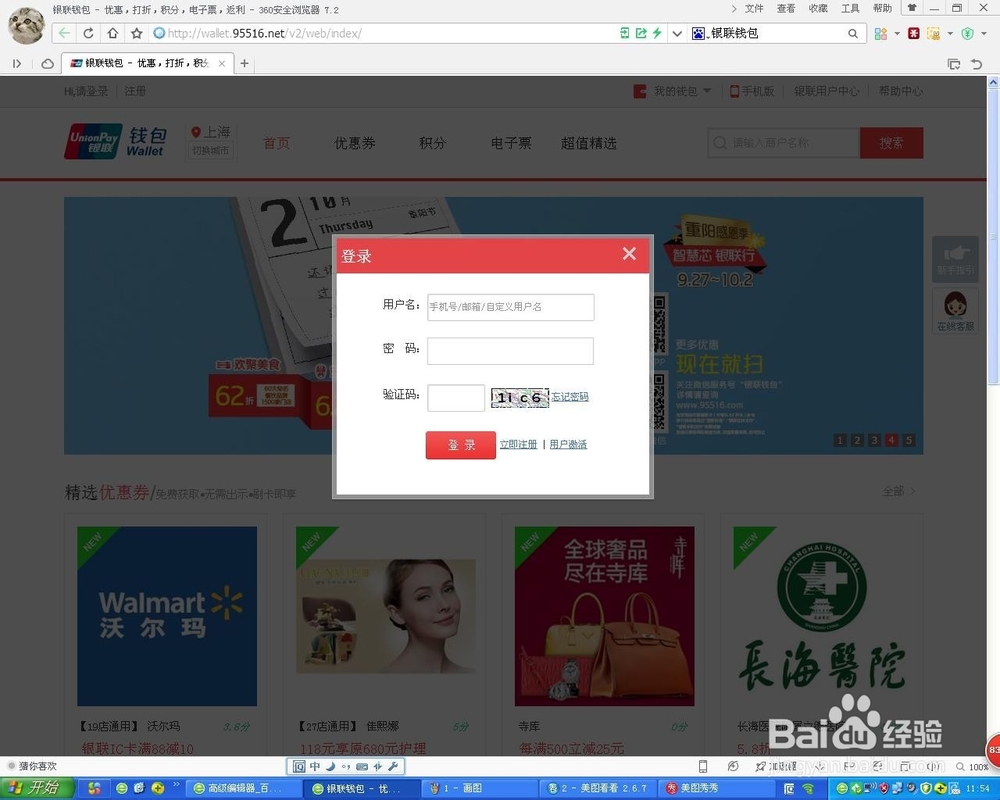Open 银联用户中心 link
This screenshot has height=800, width=1000.
[827, 91]
